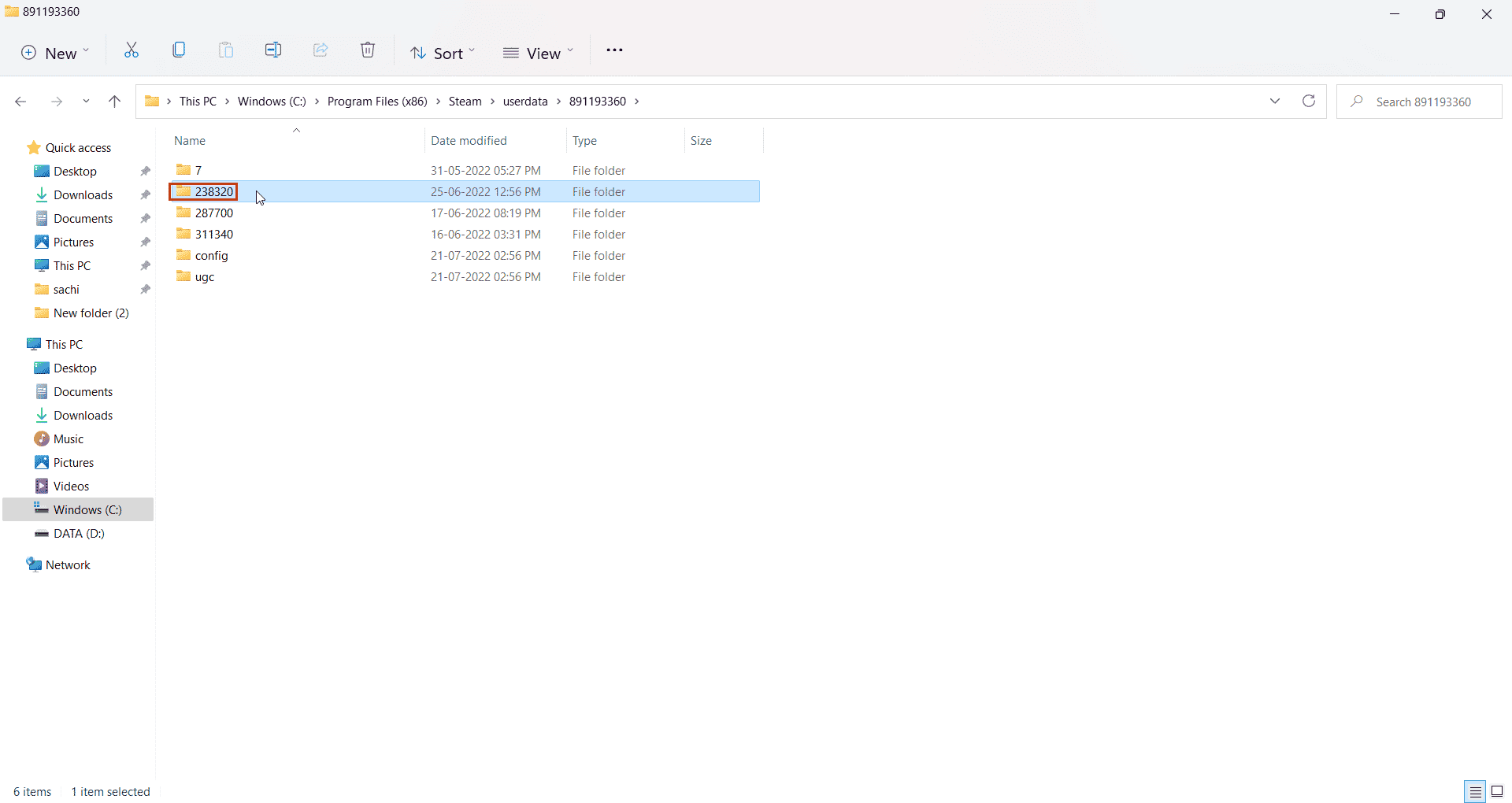Unpin Downloads using its pin icon

click(x=145, y=194)
